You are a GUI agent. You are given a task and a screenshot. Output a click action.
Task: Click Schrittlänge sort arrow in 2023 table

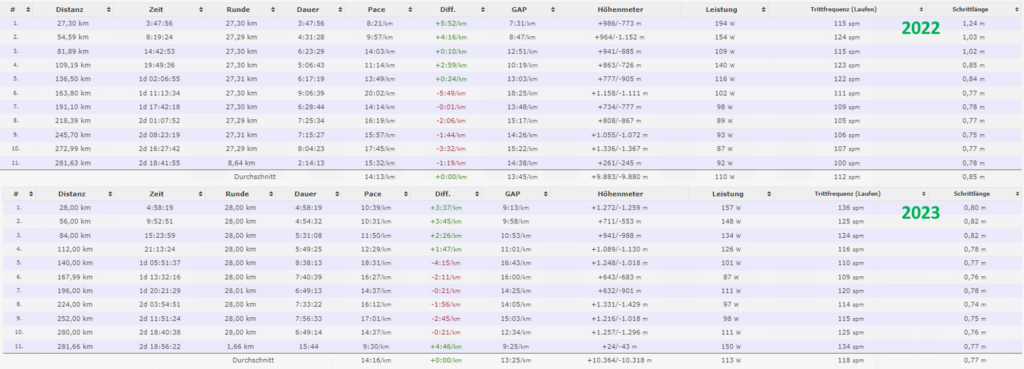1017,194
